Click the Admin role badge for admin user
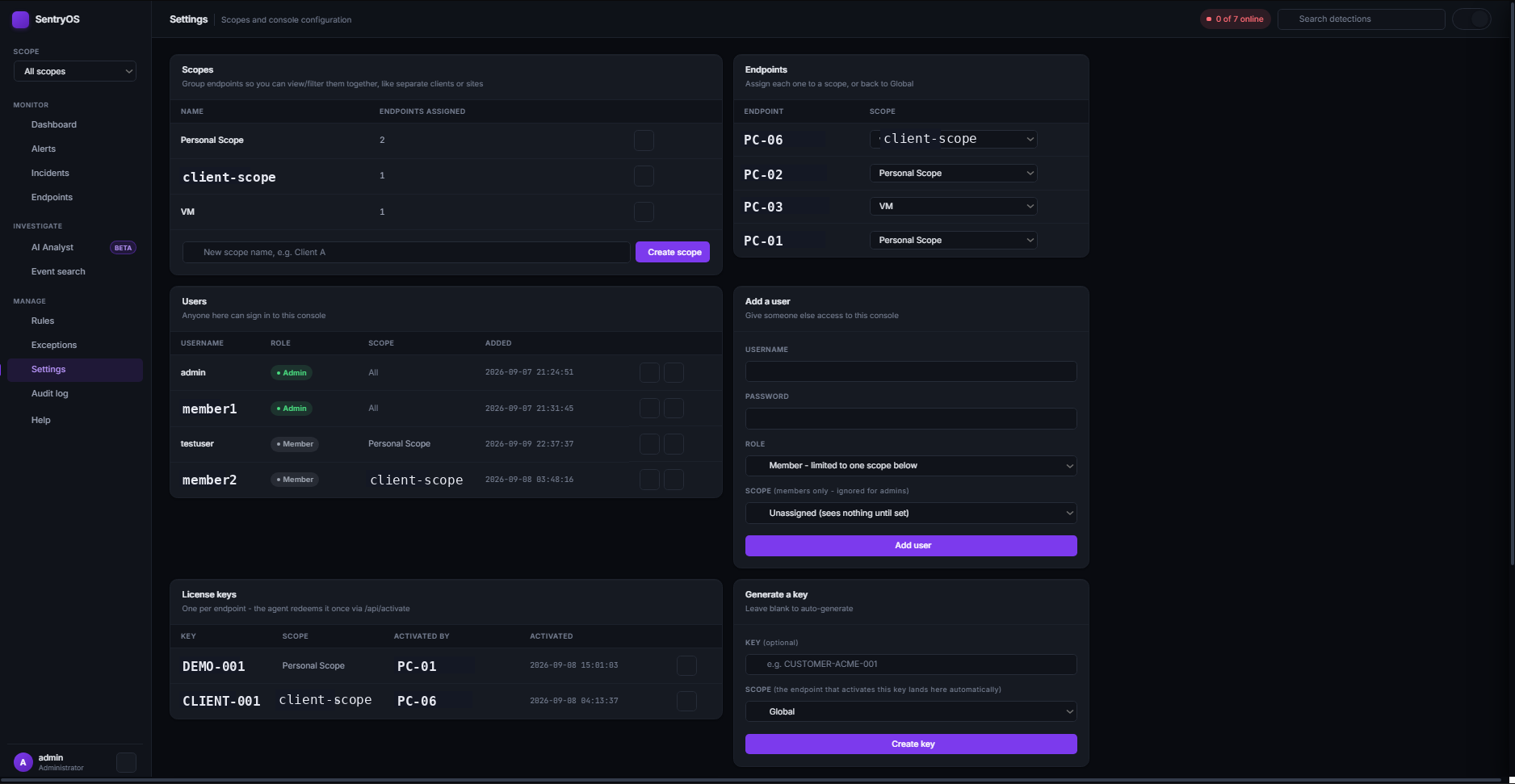This screenshot has height=784, width=1515. click(292, 373)
